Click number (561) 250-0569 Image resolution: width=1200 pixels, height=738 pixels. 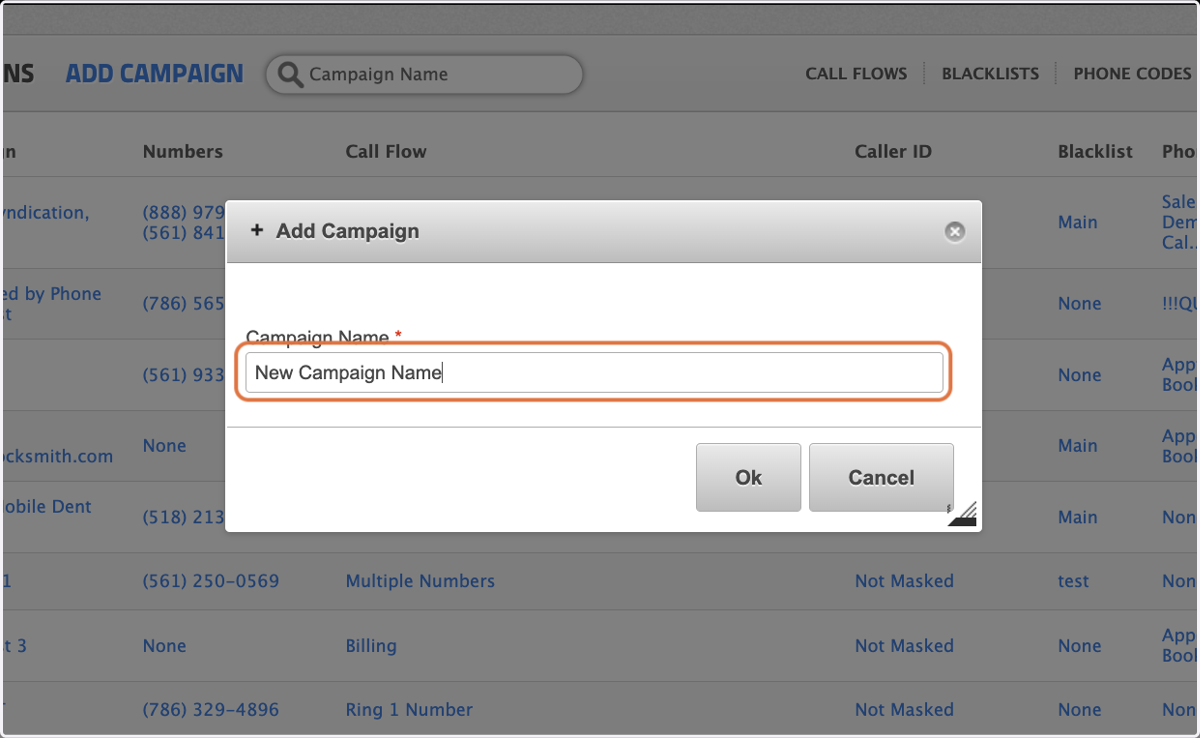[211, 581]
